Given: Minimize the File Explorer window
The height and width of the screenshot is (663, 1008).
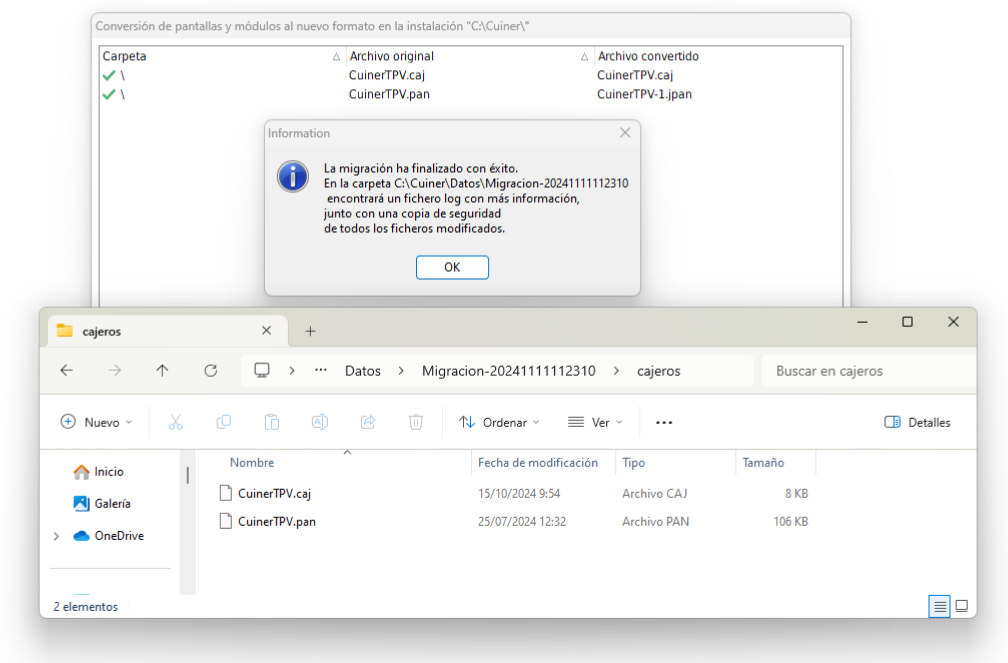Looking at the screenshot, I should 863,322.
